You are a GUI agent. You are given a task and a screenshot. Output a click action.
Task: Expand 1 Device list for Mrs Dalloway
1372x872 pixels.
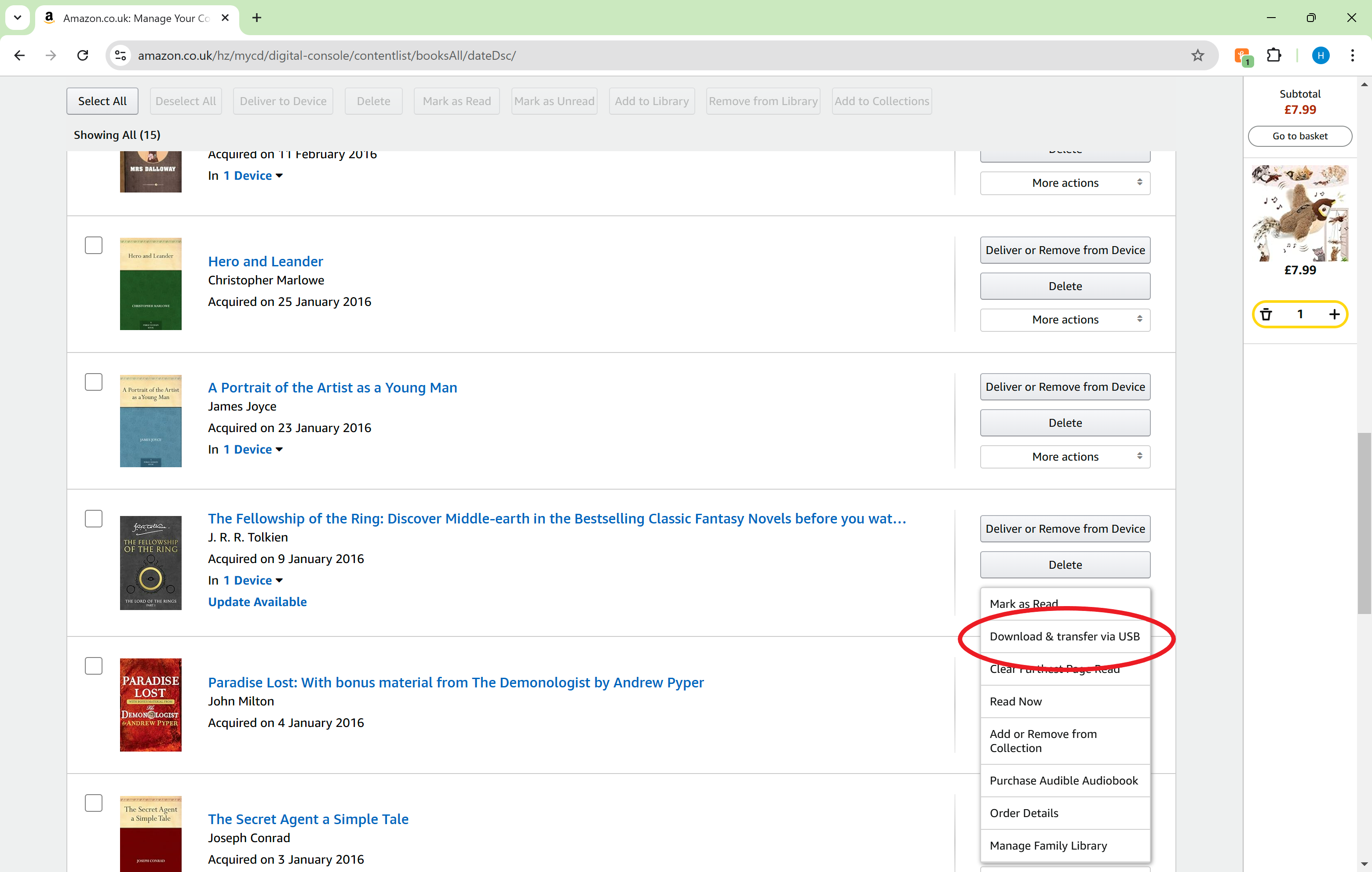click(253, 175)
